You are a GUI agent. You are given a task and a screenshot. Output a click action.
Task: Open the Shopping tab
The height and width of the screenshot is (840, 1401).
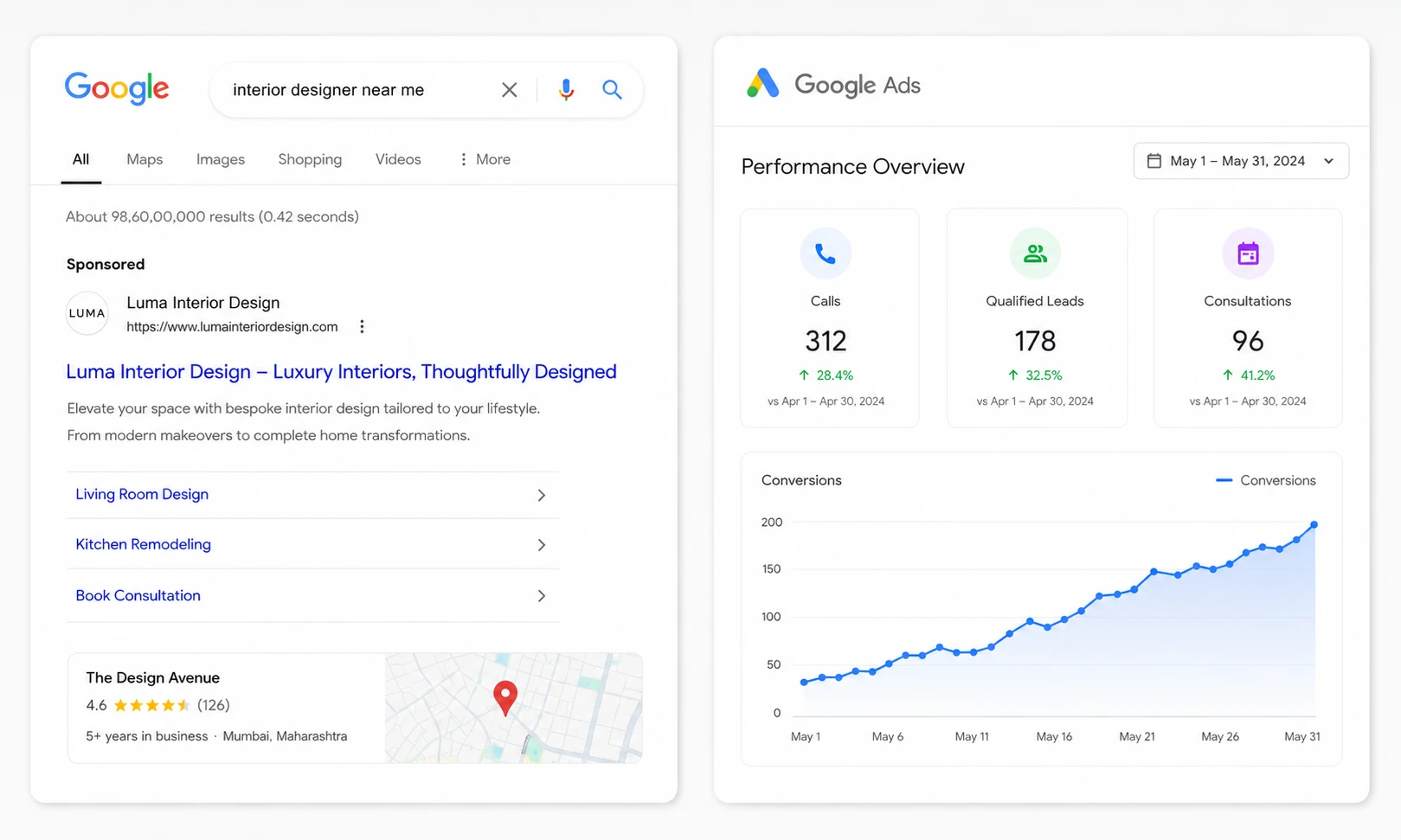click(x=310, y=159)
